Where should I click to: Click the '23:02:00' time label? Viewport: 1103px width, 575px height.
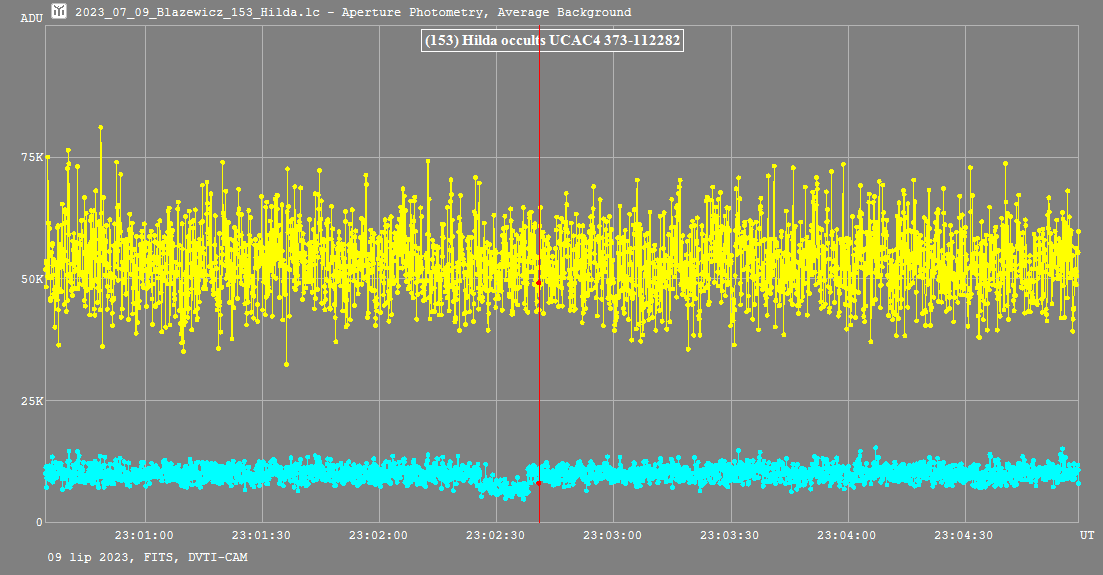coord(378,535)
